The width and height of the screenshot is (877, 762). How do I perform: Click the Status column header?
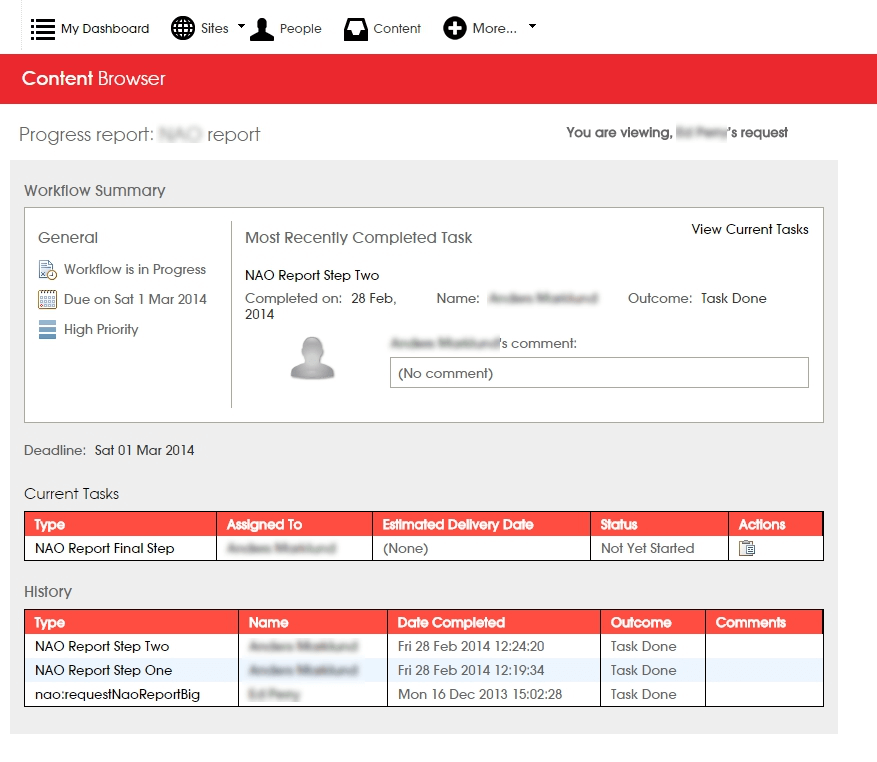[659, 524]
